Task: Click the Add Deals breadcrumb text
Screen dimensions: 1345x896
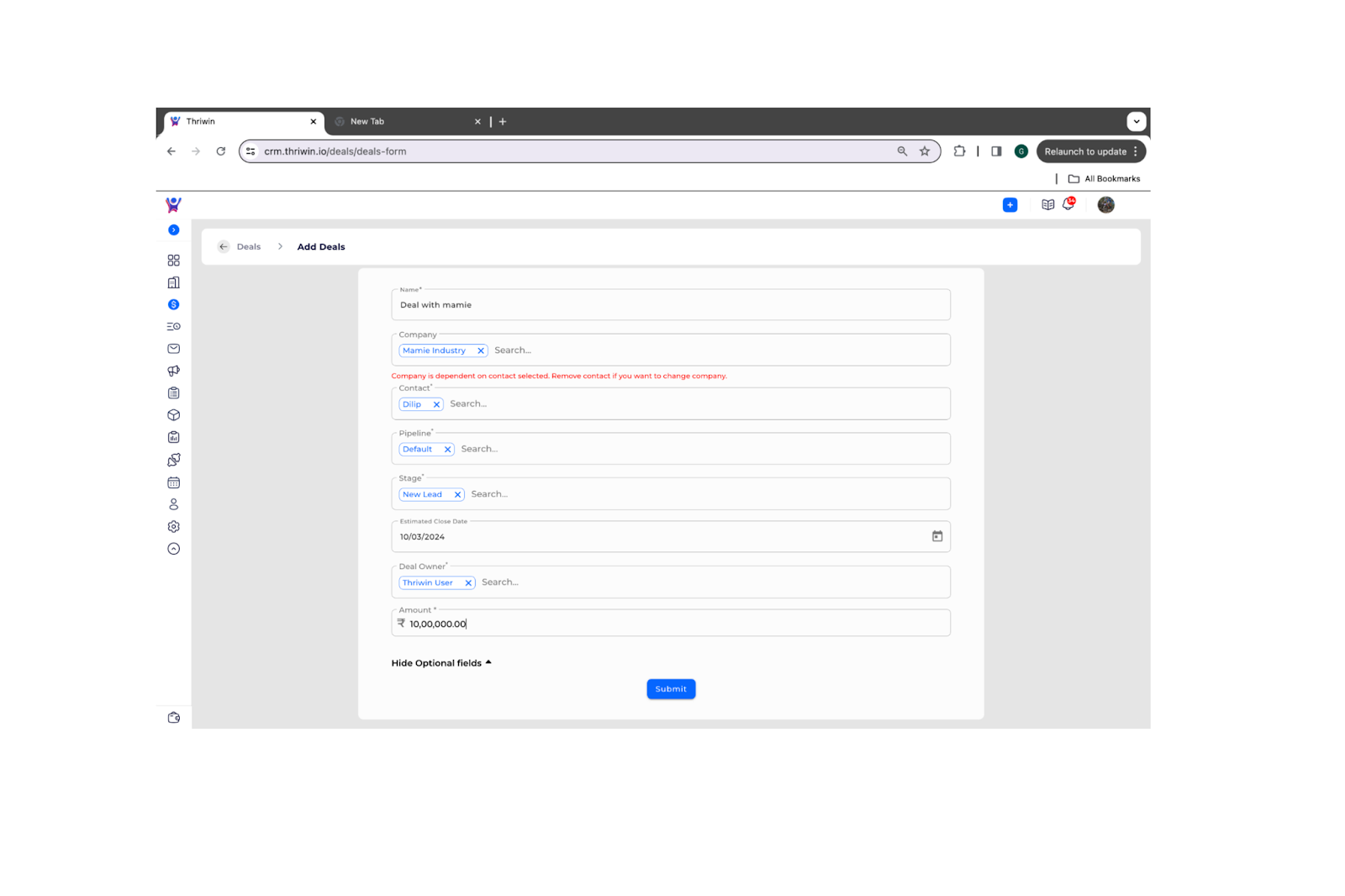Action: coord(321,247)
